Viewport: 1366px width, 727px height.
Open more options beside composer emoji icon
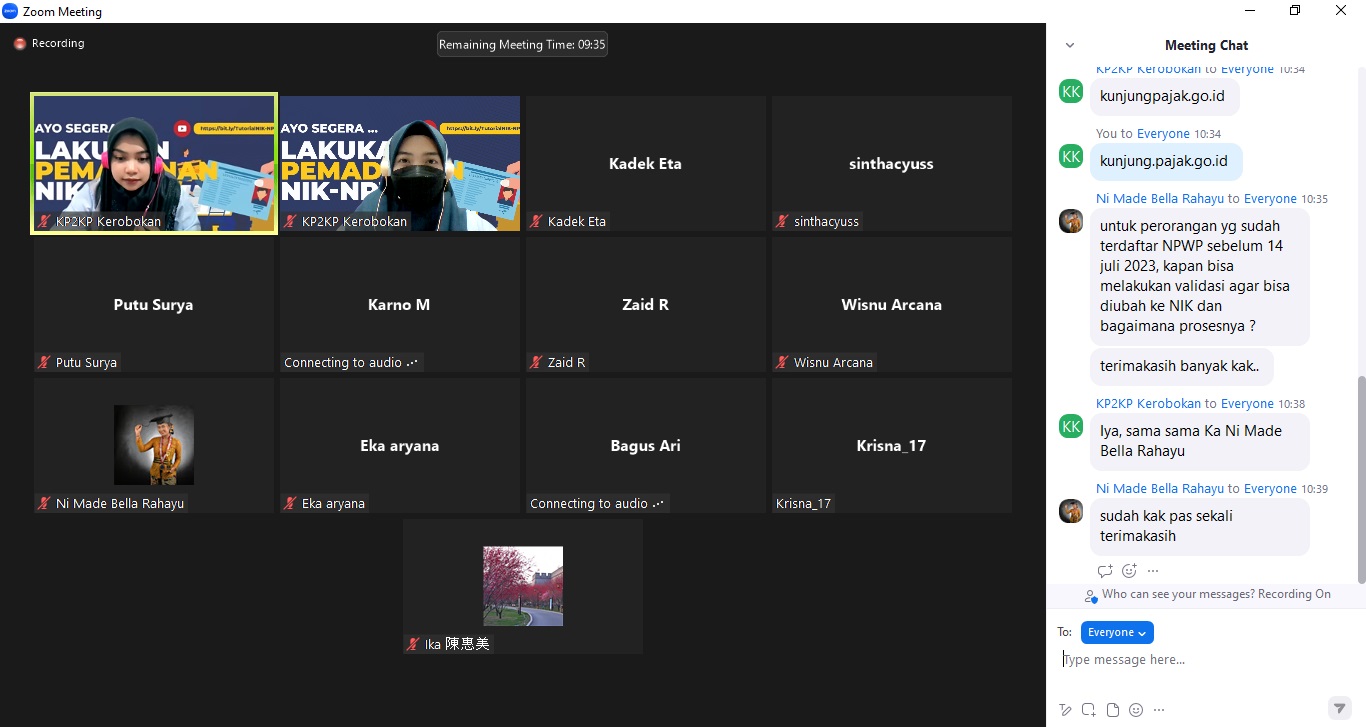[1158, 710]
